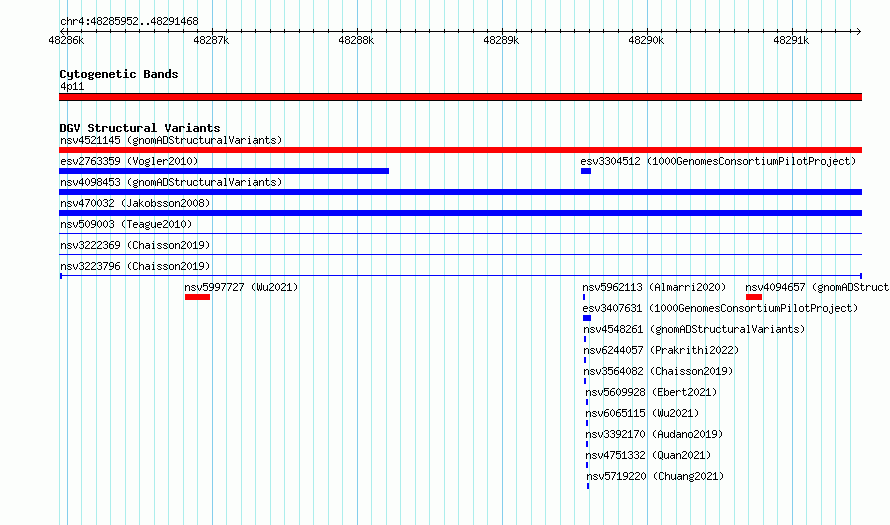Click the DGV Structural Variants track title
The width and height of the screenshot is (890, 525).
140,128
